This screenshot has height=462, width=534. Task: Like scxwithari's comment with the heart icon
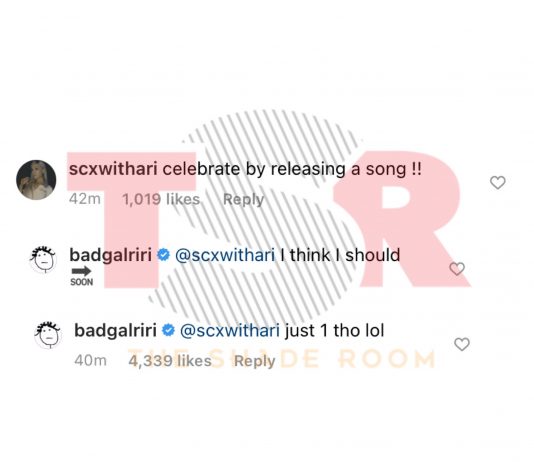coord(498,183)
